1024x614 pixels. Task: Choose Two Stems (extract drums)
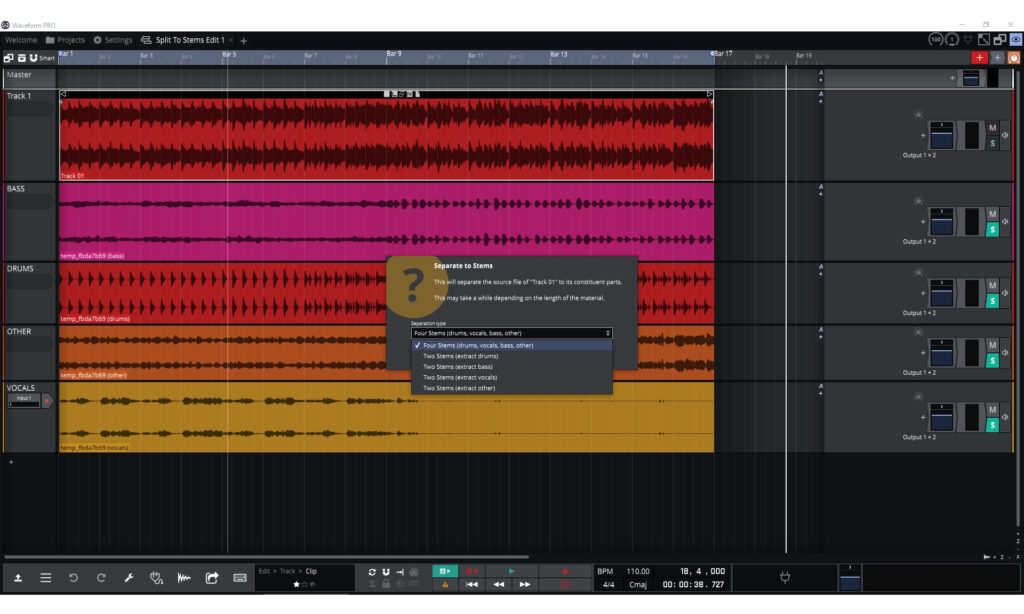coord(511,356)
